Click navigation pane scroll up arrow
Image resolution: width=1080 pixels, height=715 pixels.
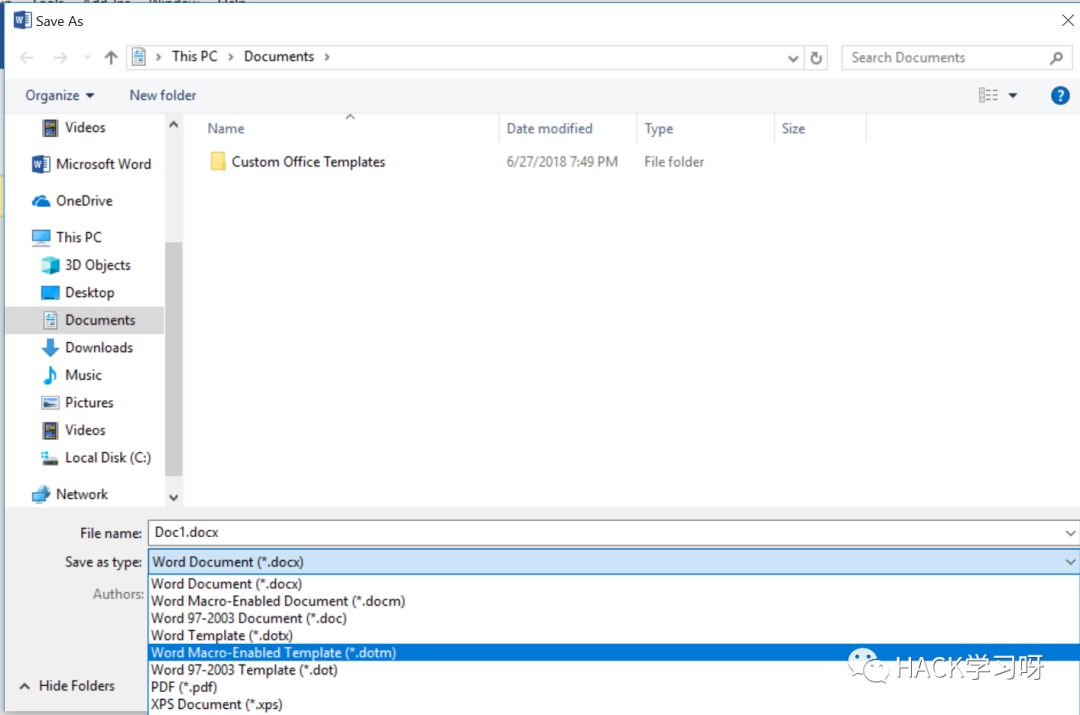click(174, 125)
